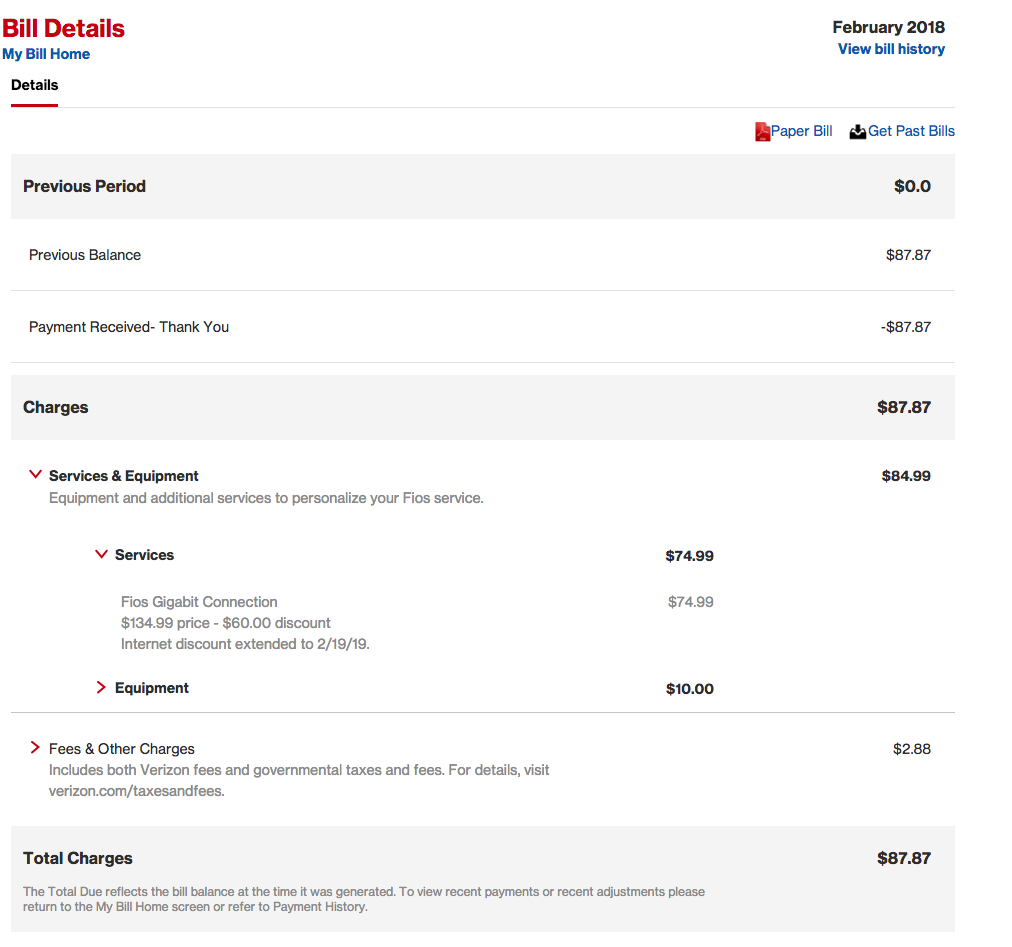
Task: Click the PDF icon beside Paper Bill
Action: point(762,131)
